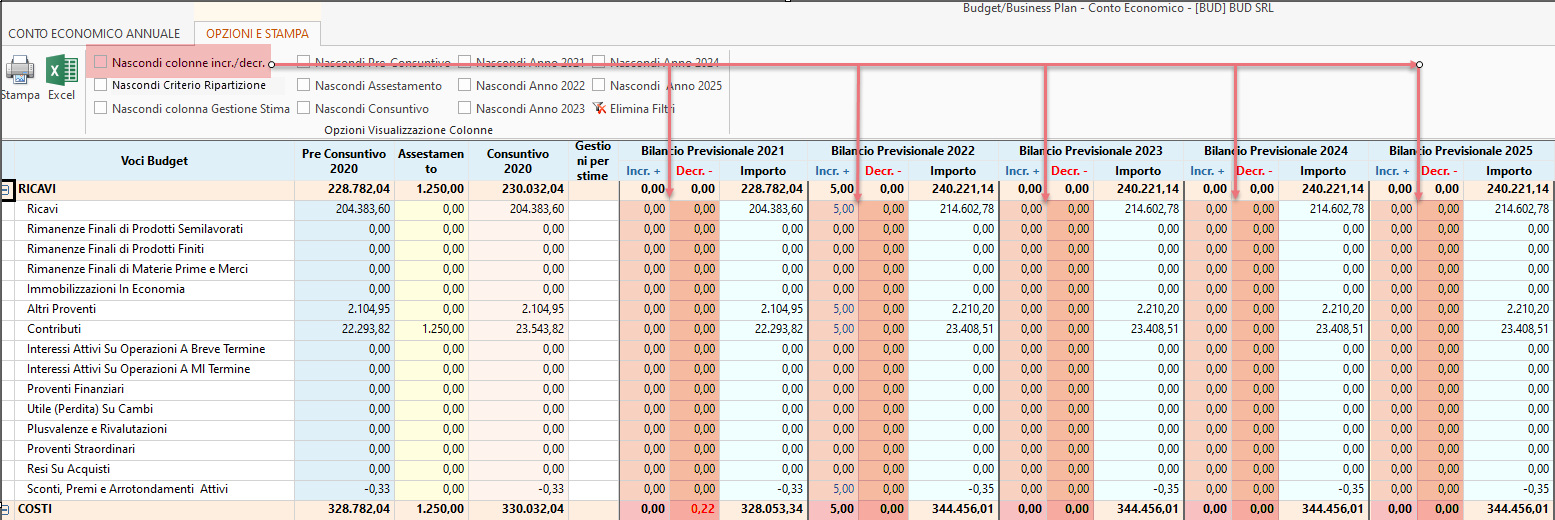Select 'Sconti, Premi e Arrotondamenti Attivi' row
Screen dimensions: 1555x520
(x=128, y=489)
